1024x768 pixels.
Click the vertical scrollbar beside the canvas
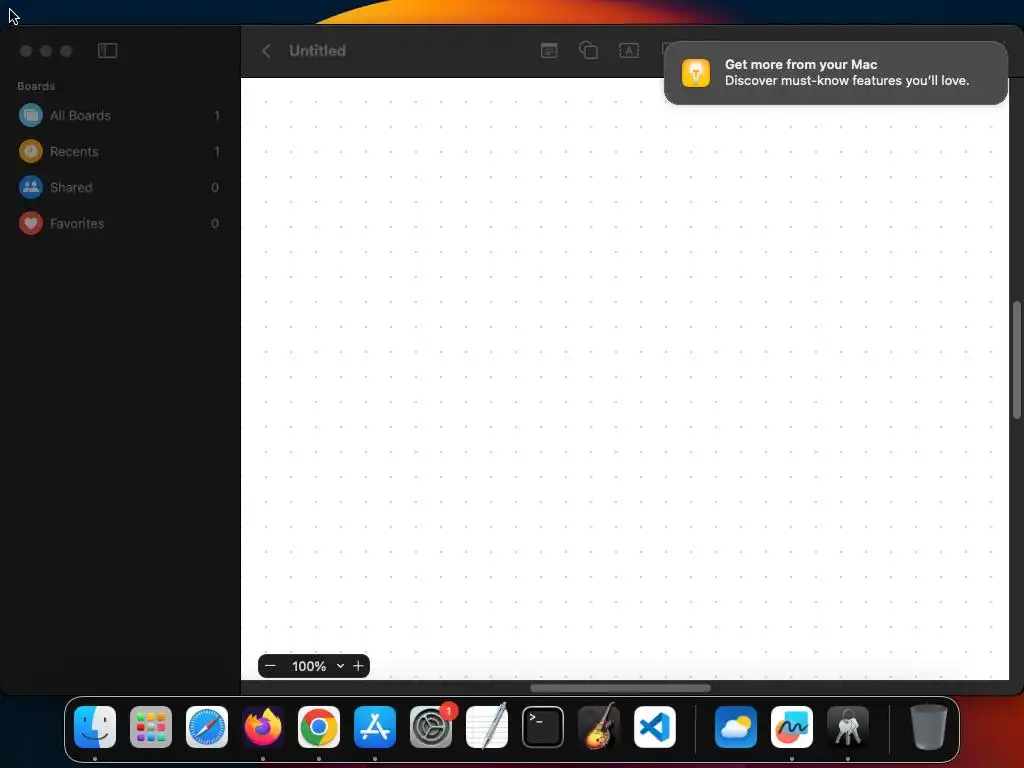[x=1017, y=360]
